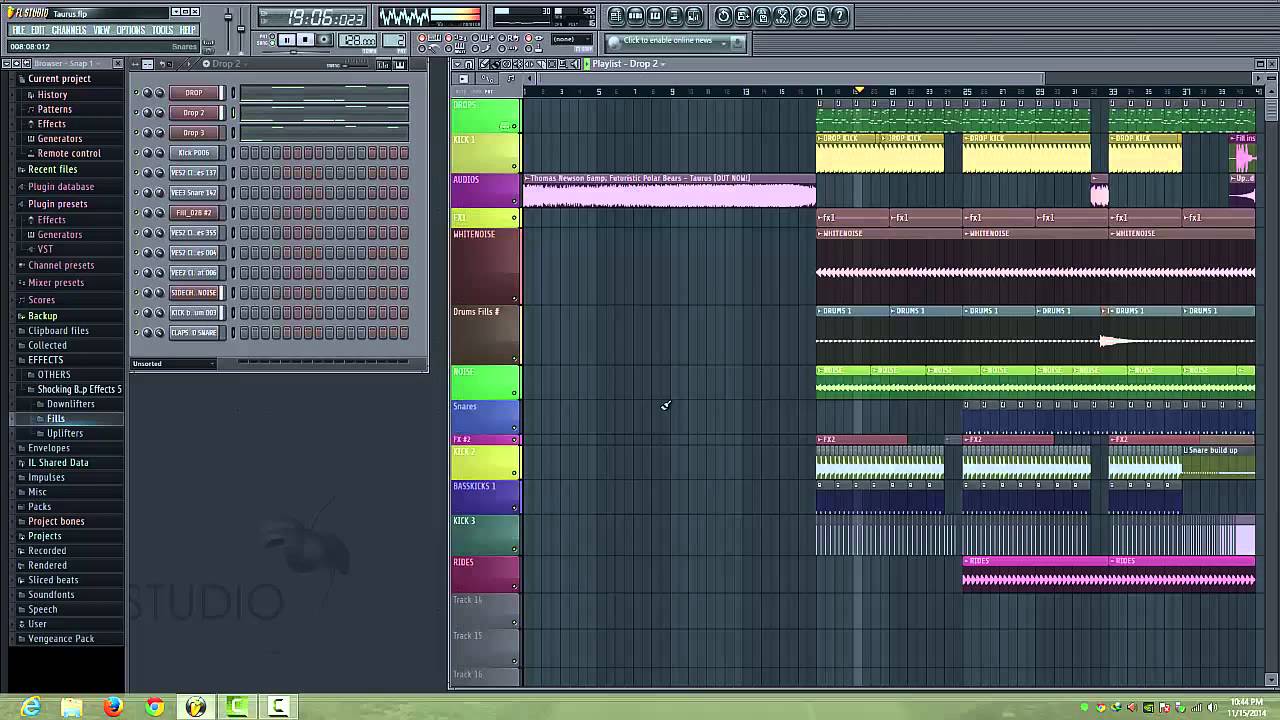Mute the AUDIOS playlist track
1280x720 pixels.
(514, 201)
